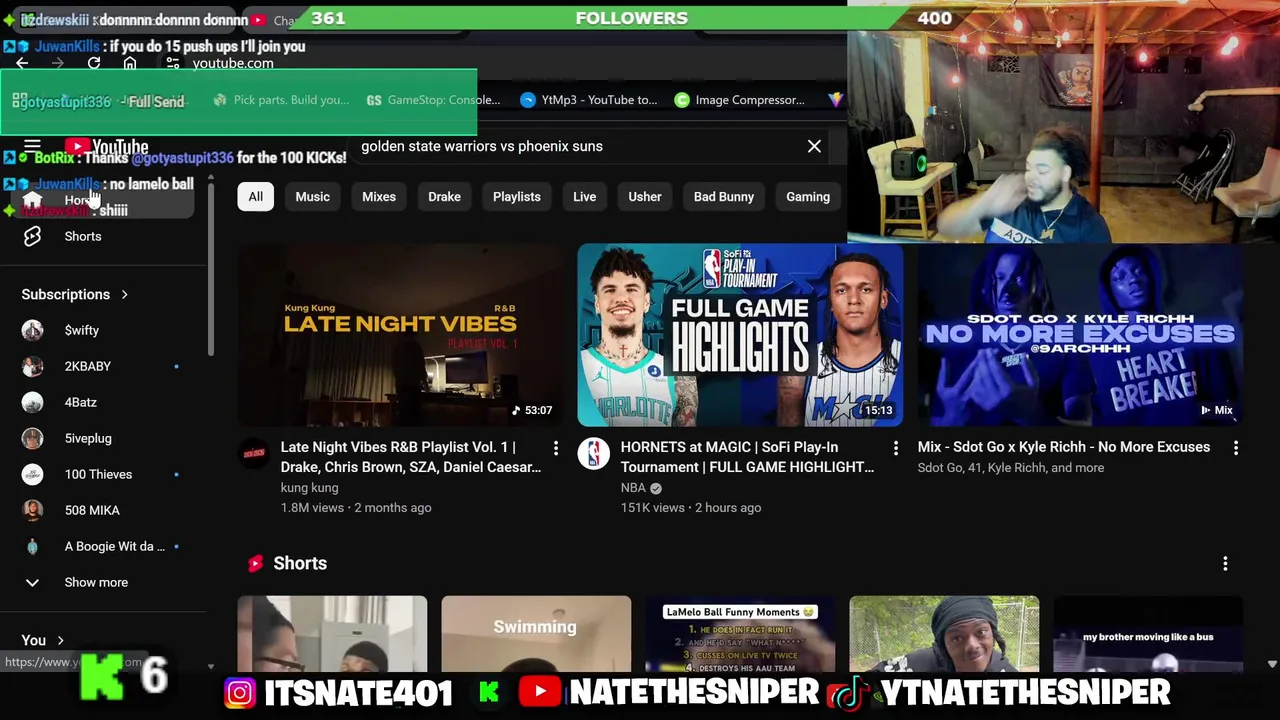
Task: Open the 2KBABY channel avatar
Action: coord(32,366)
